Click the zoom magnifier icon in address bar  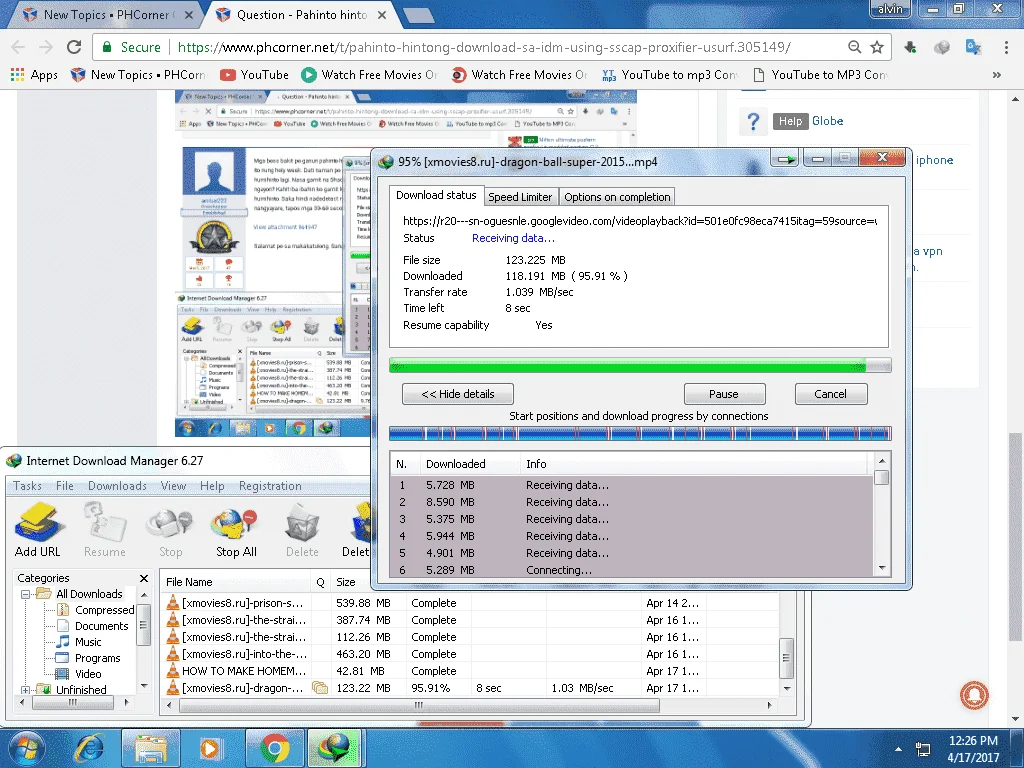854,47
